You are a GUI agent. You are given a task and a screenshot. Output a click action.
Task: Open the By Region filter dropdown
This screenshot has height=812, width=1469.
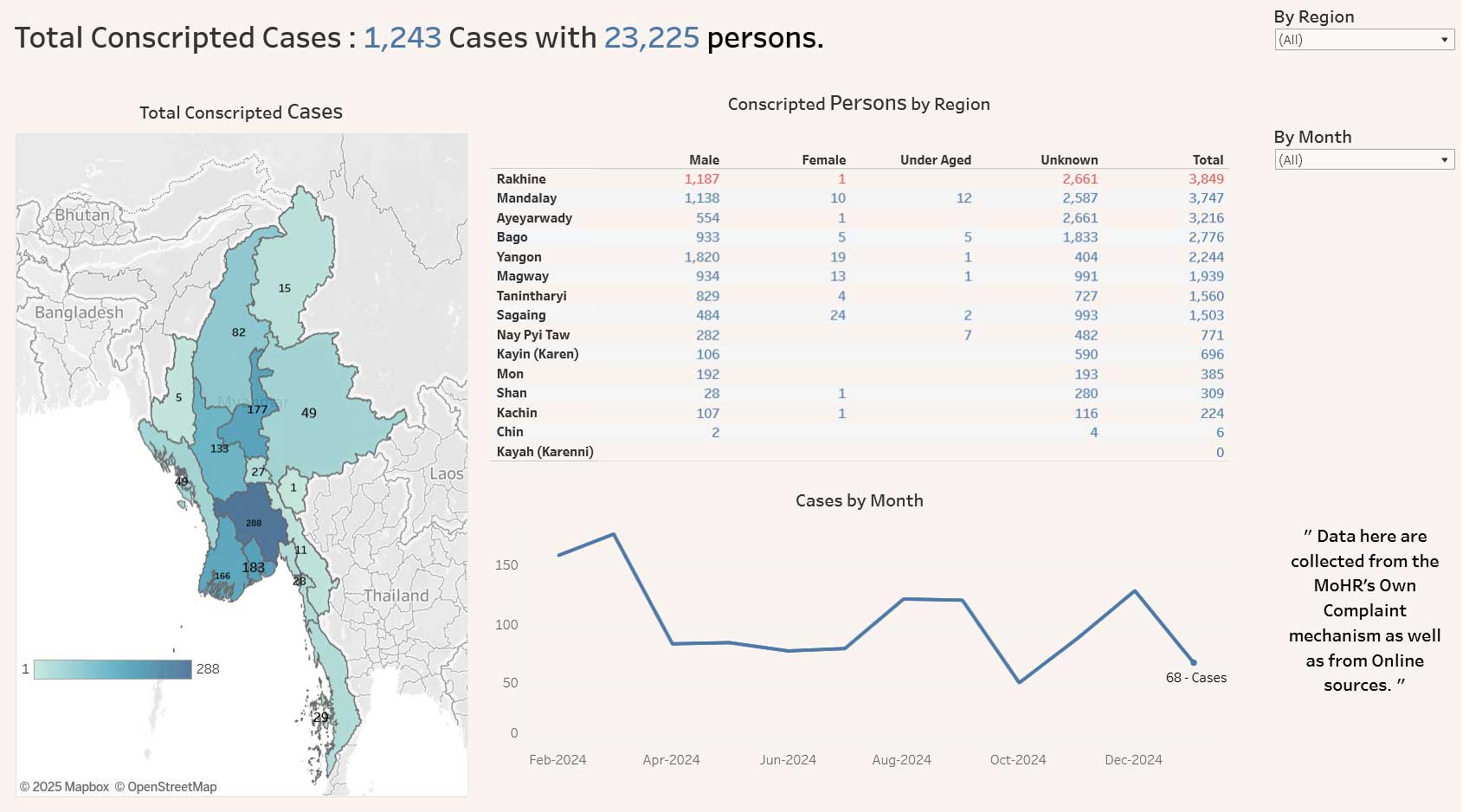tap(1363, 40)
